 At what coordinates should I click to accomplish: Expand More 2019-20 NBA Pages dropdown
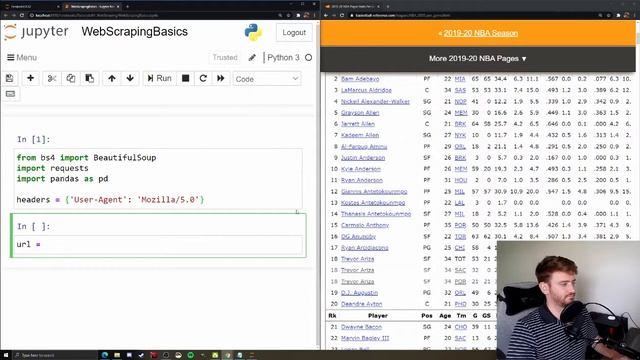[478, 59]
